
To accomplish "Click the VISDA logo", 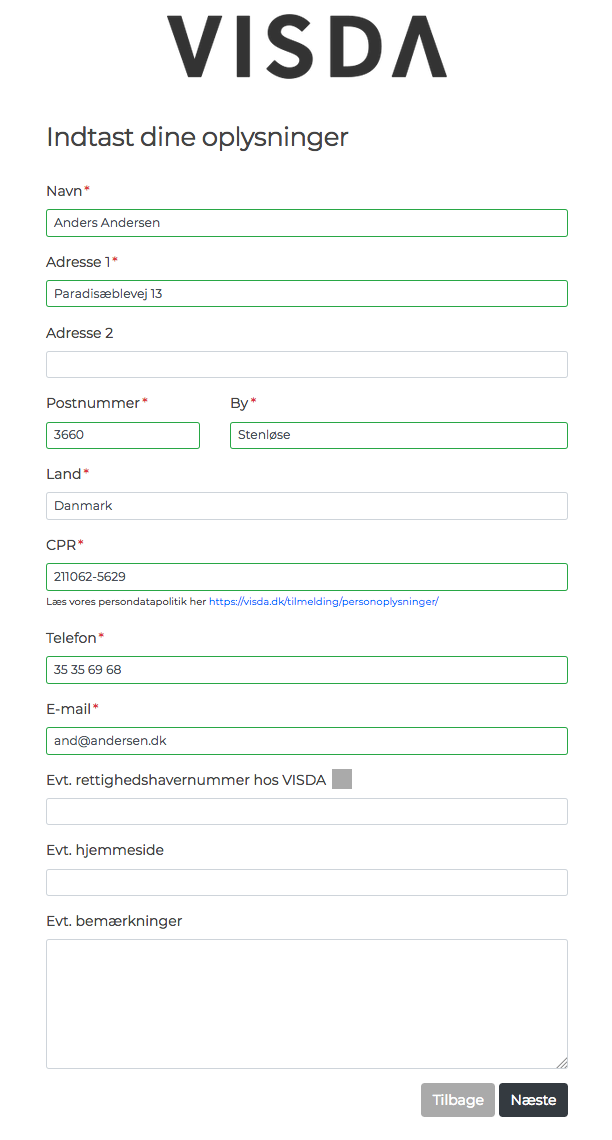I will coord(307,47).
